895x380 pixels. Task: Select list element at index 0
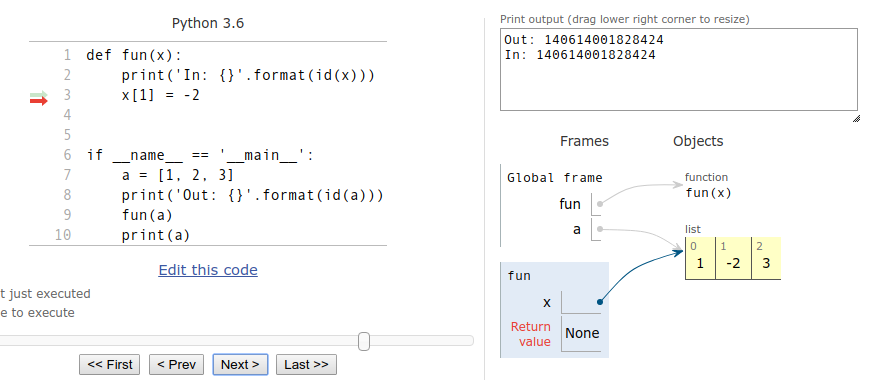tap(700, 258)
